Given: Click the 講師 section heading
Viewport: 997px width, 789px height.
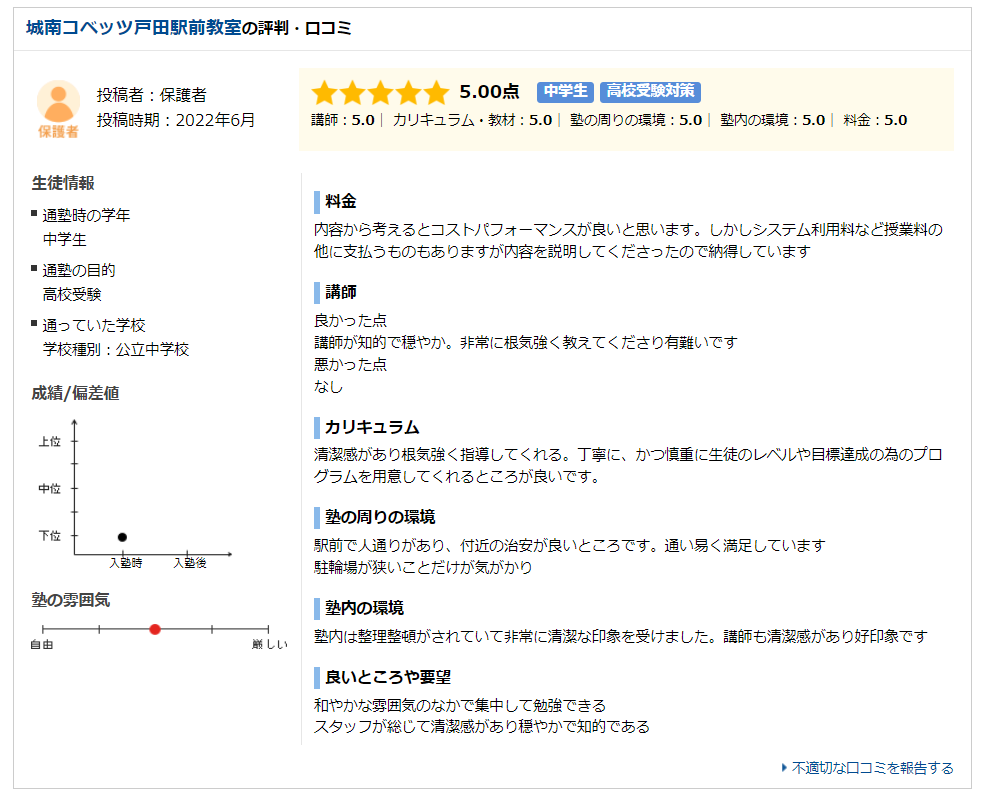Looking at the screenshot, I should tap(341, 292).
